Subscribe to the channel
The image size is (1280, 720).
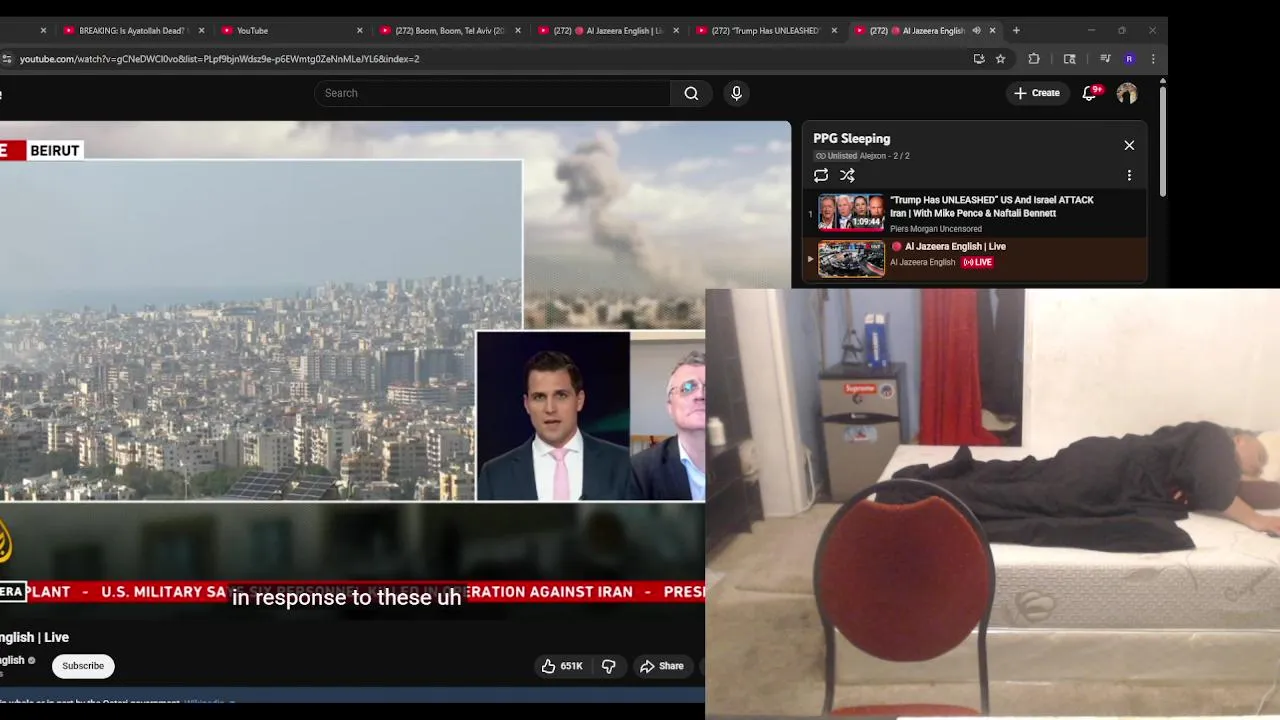coord(83,666)
